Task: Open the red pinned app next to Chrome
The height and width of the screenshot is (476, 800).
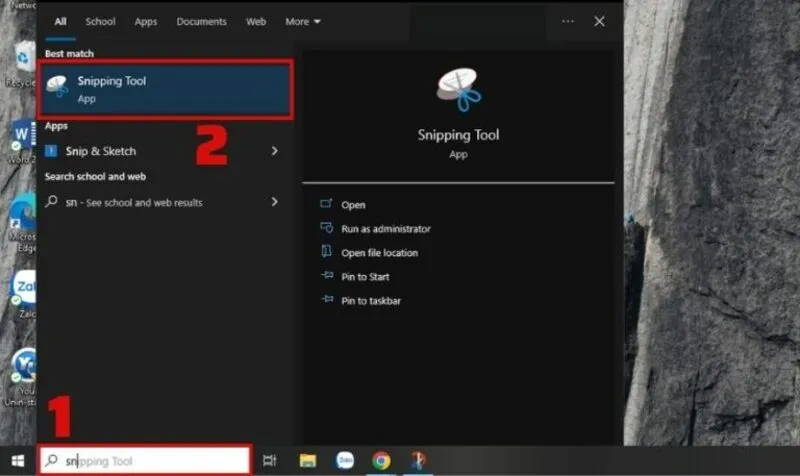Action: pos(418,461)
